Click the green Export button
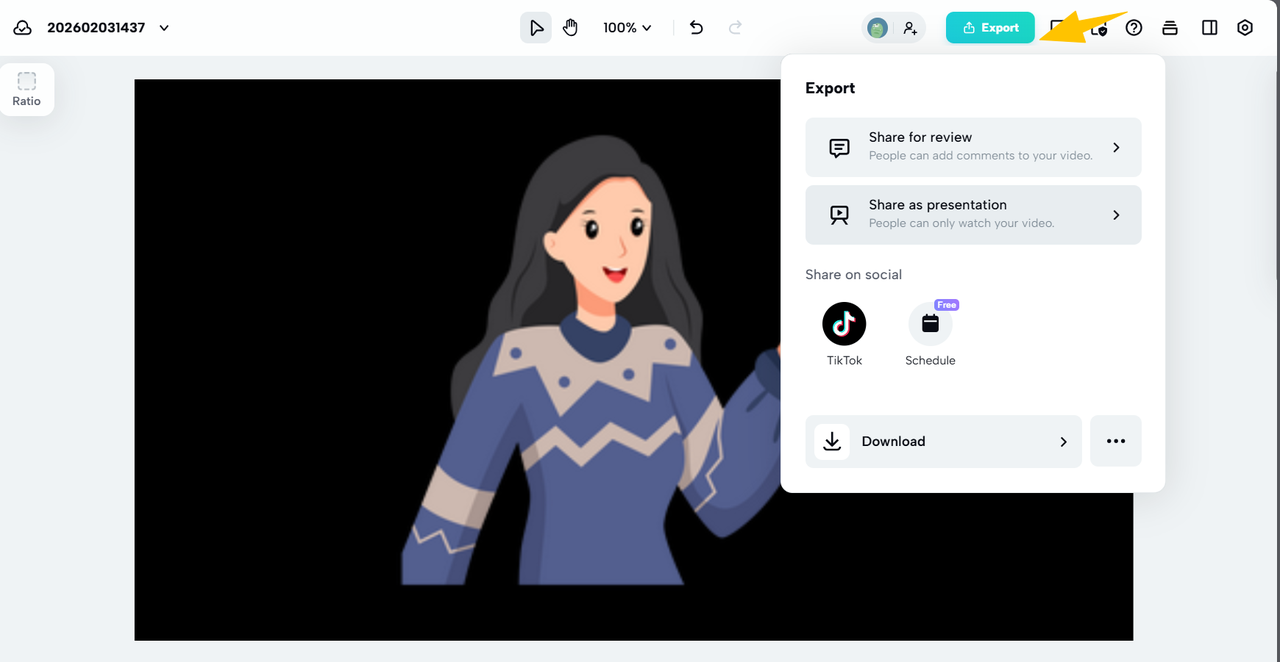 pyautogui.click(x=990, y=27)
